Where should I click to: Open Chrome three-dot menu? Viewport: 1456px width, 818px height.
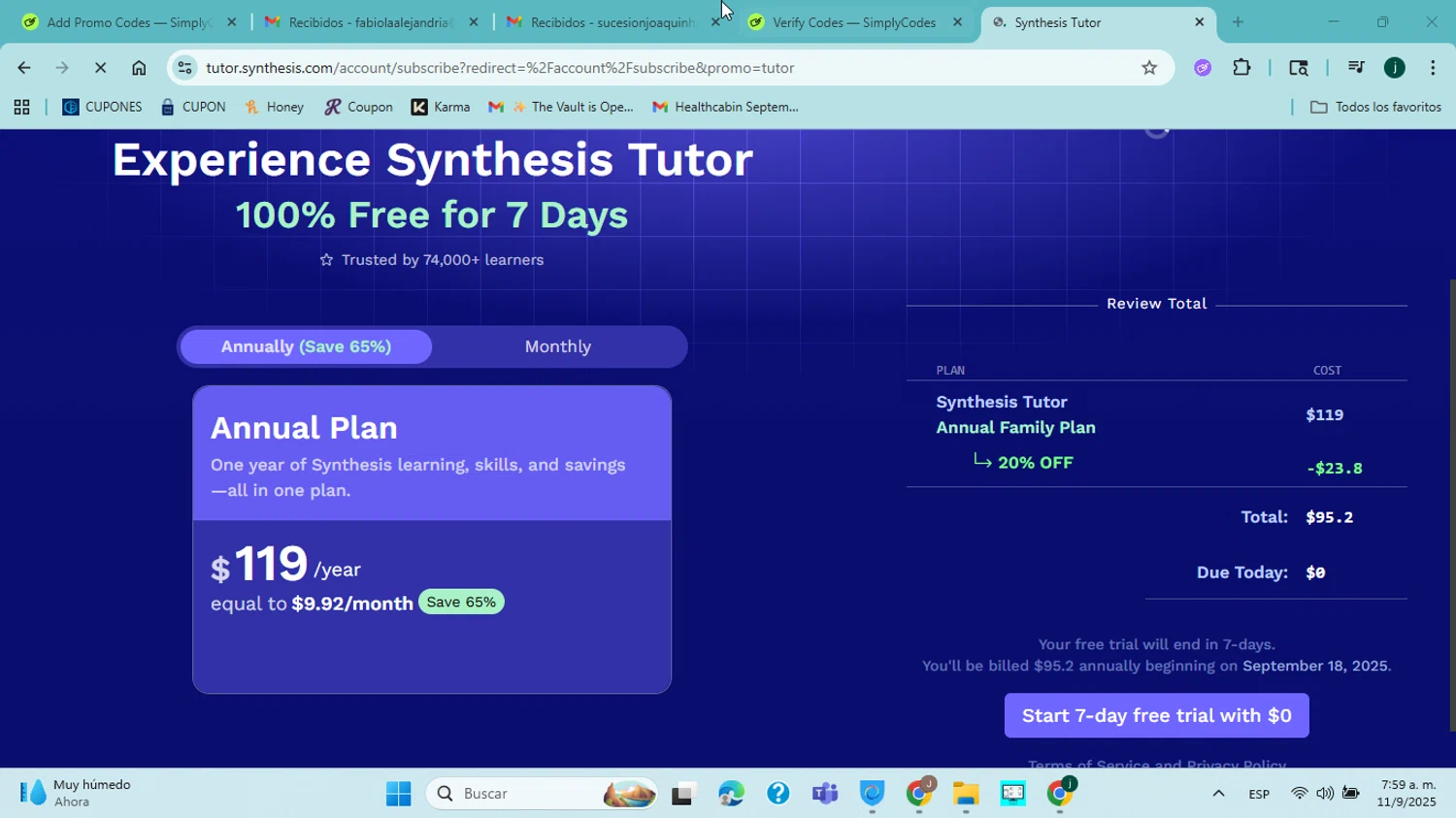(1433, 68)
